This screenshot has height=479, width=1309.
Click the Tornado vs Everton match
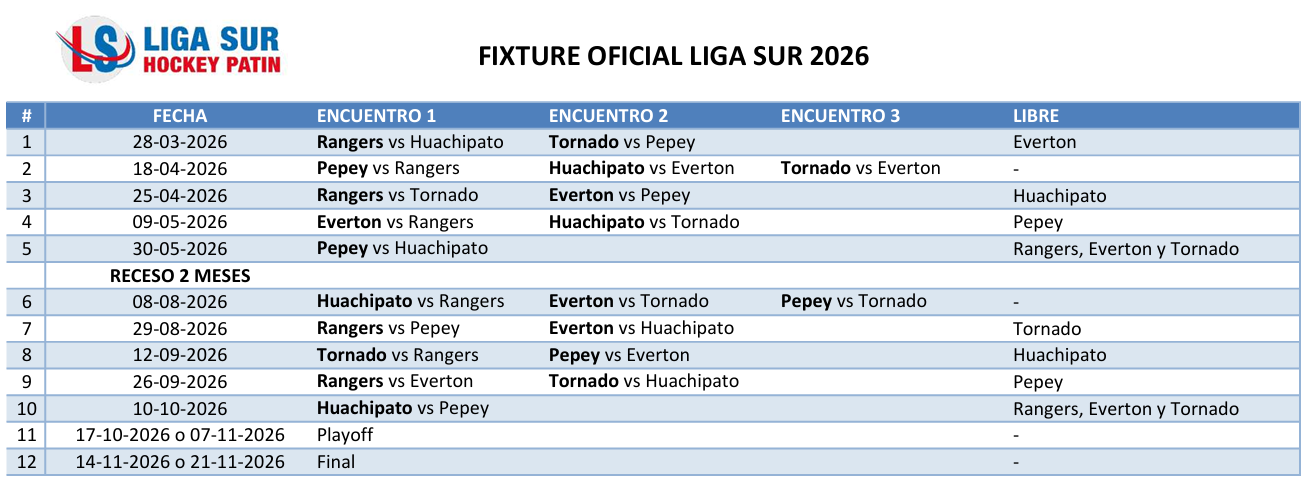point(860,168)
